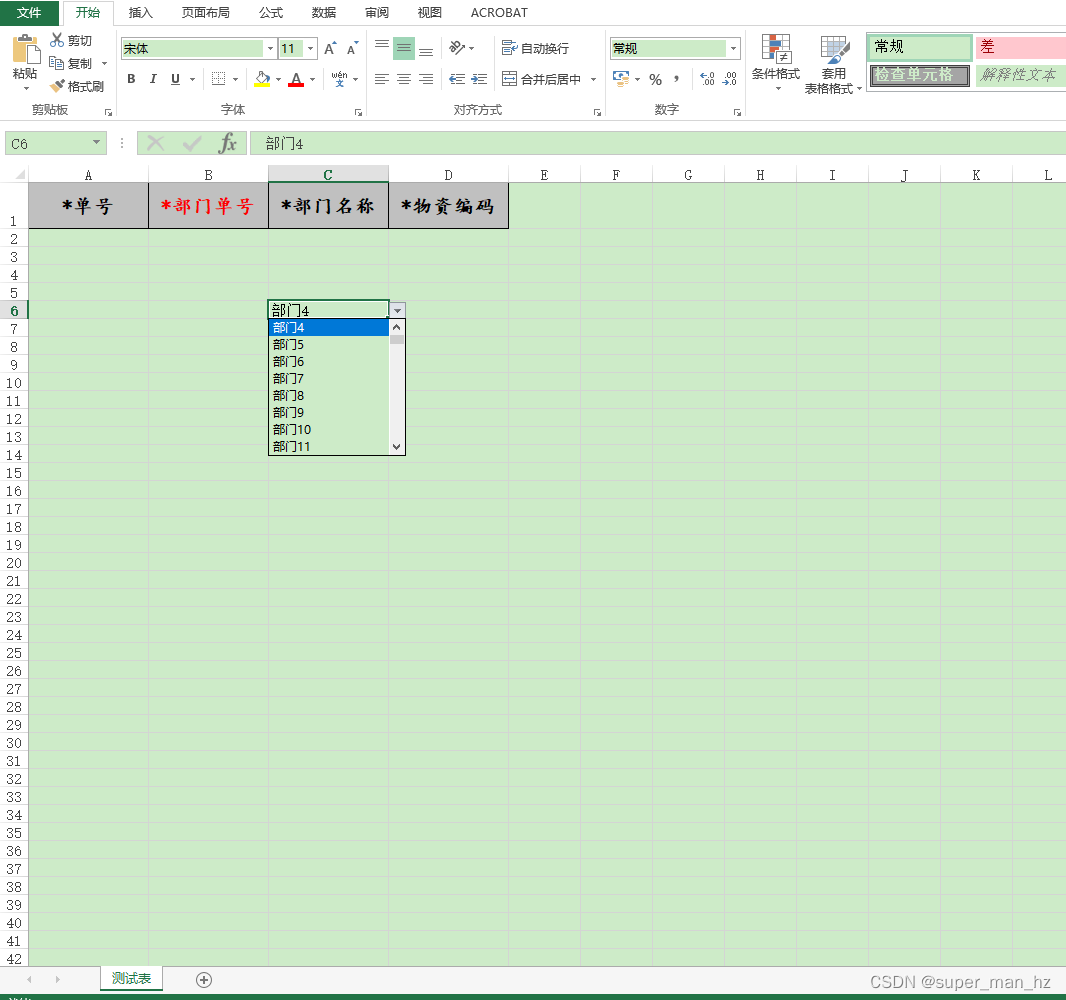Toggle middle vertical alignment
This screenshot has width=1066, height=1000.
click(x=404, y=48)
